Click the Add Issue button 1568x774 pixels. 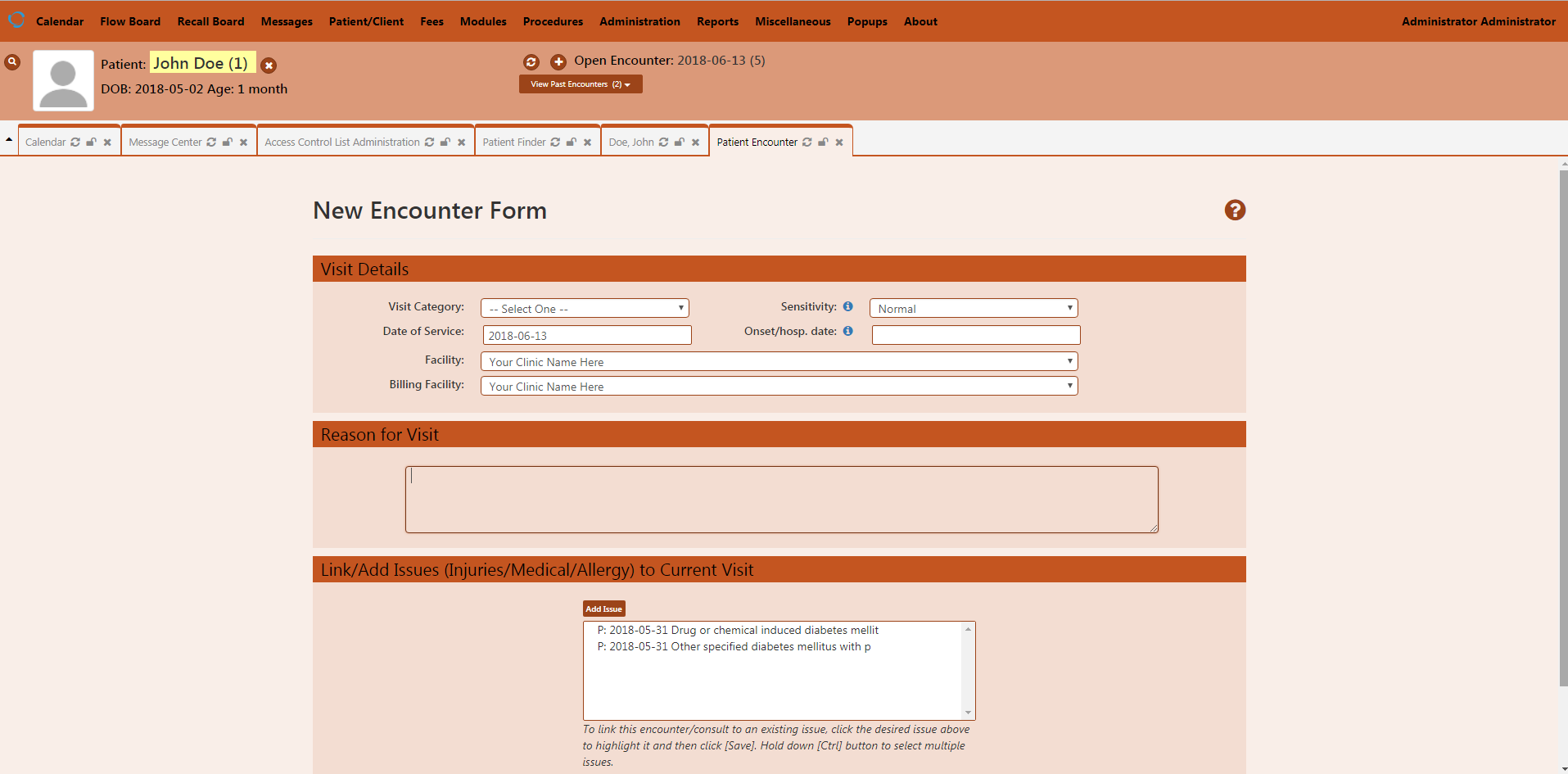603,609
